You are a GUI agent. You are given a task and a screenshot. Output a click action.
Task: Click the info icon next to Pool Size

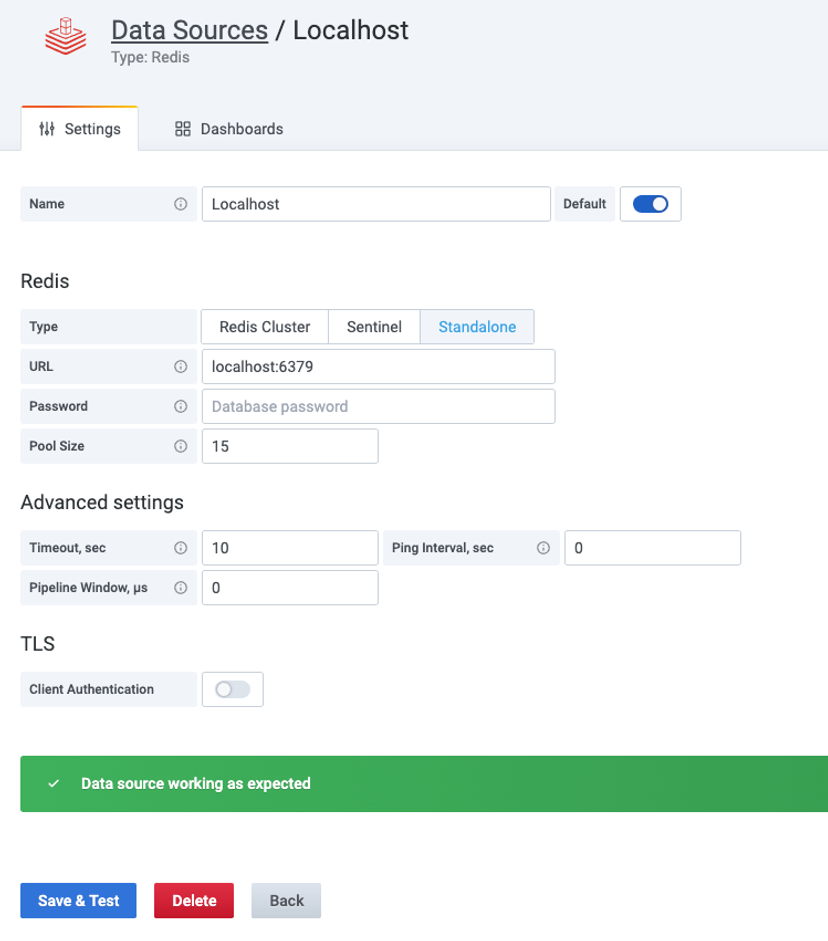point(179,446)
